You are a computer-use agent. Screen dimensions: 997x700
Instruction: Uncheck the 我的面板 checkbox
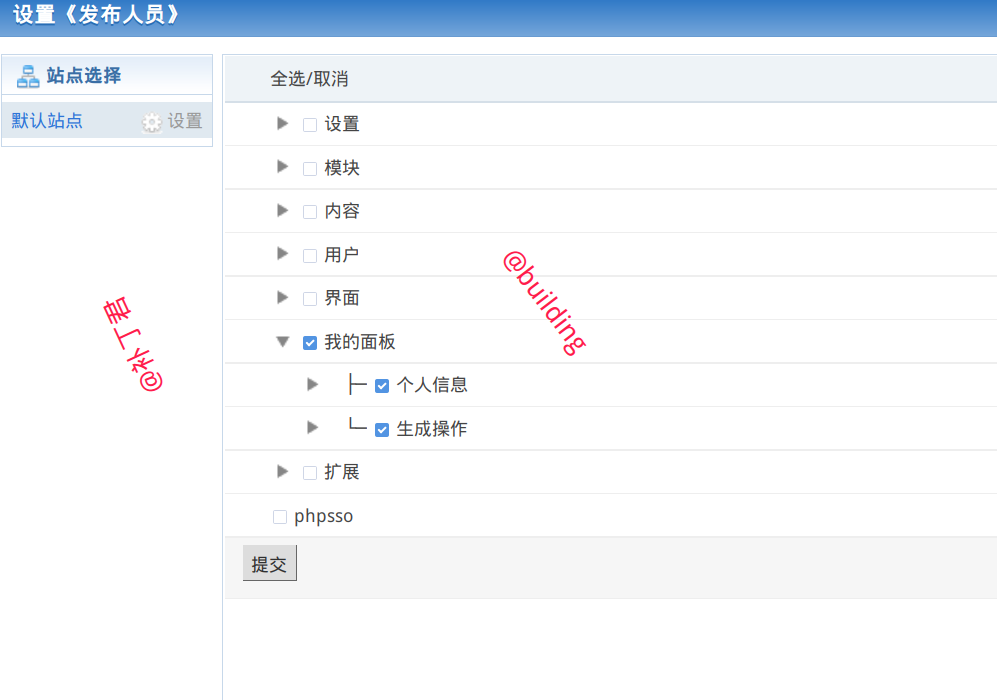point(309,341)
